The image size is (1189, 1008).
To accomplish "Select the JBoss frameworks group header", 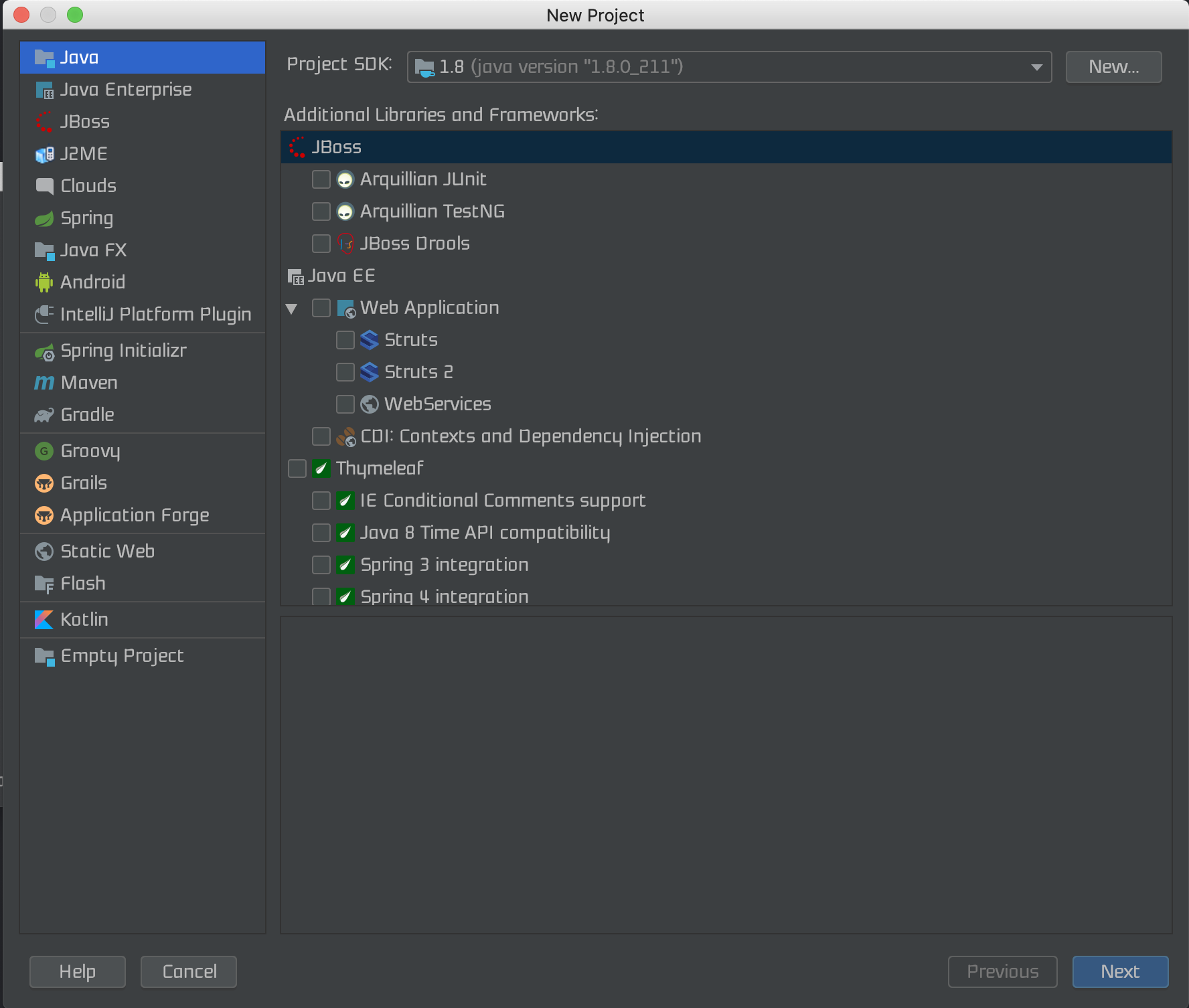I will click(726, 147).
